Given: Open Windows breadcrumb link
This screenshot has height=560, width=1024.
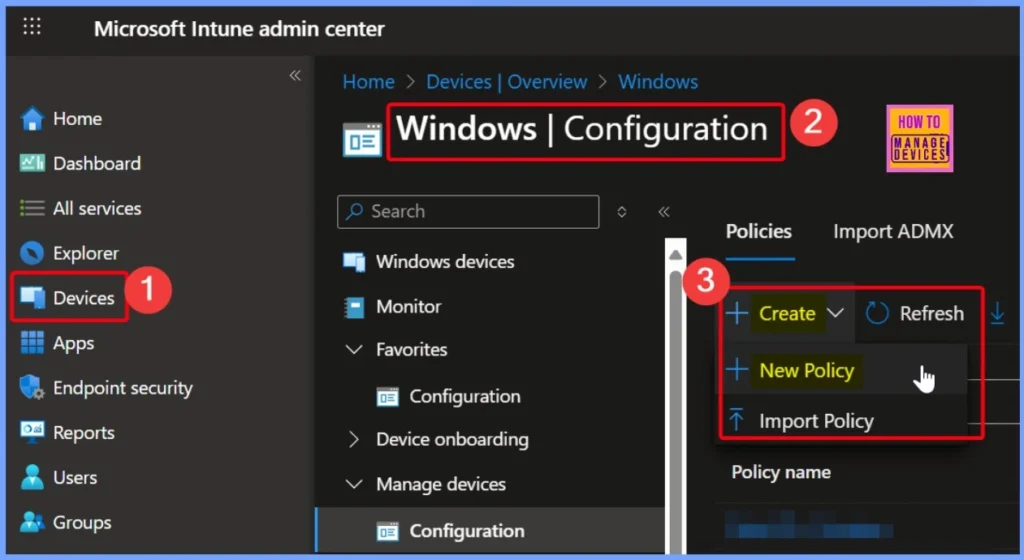Looking at the screenshot, I should [x=658, y=82].
